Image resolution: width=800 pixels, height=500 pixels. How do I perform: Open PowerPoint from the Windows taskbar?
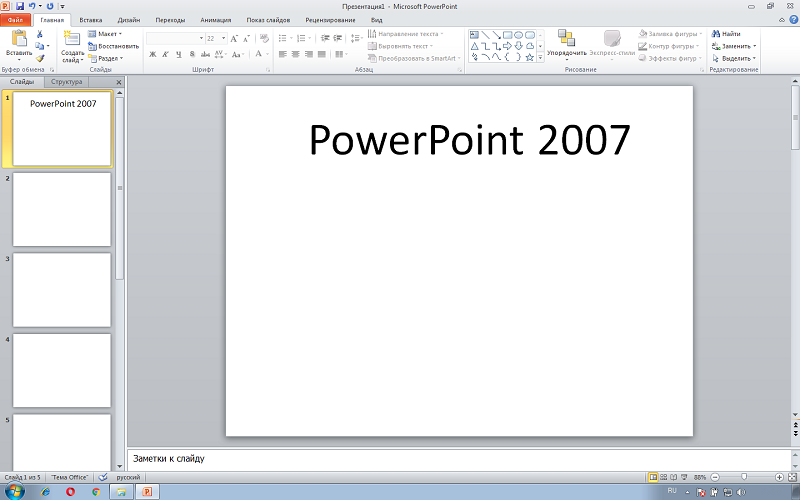tap(147, 492)
